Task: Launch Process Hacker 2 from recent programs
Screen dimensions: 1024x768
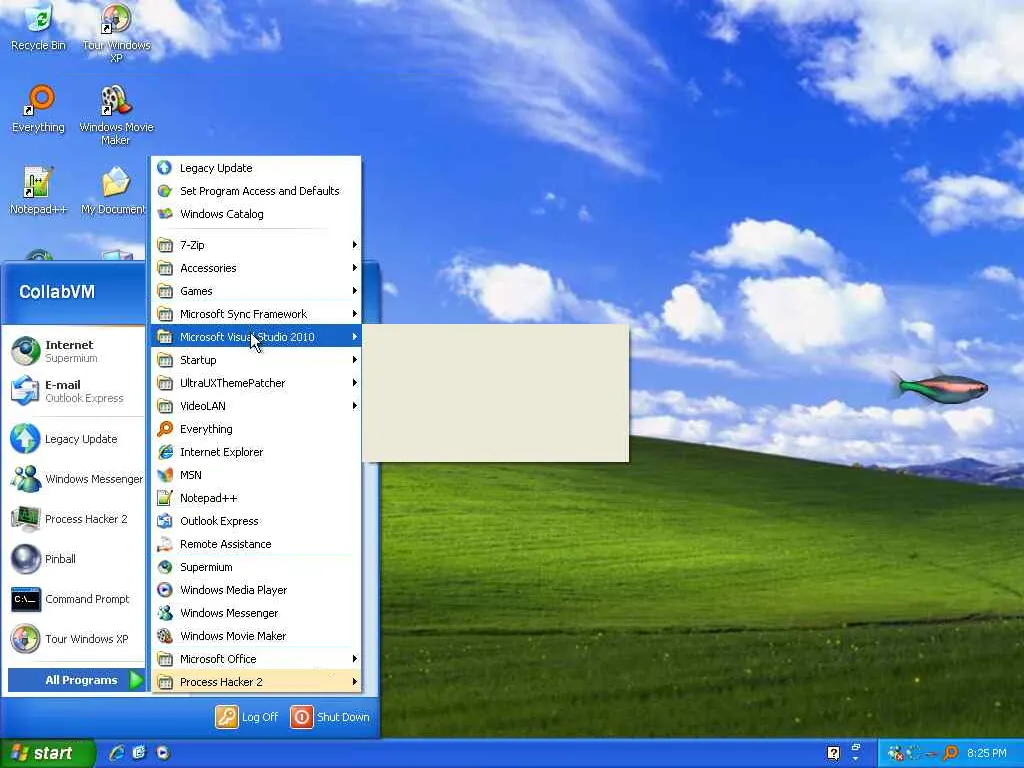Action: pos(75,519)
